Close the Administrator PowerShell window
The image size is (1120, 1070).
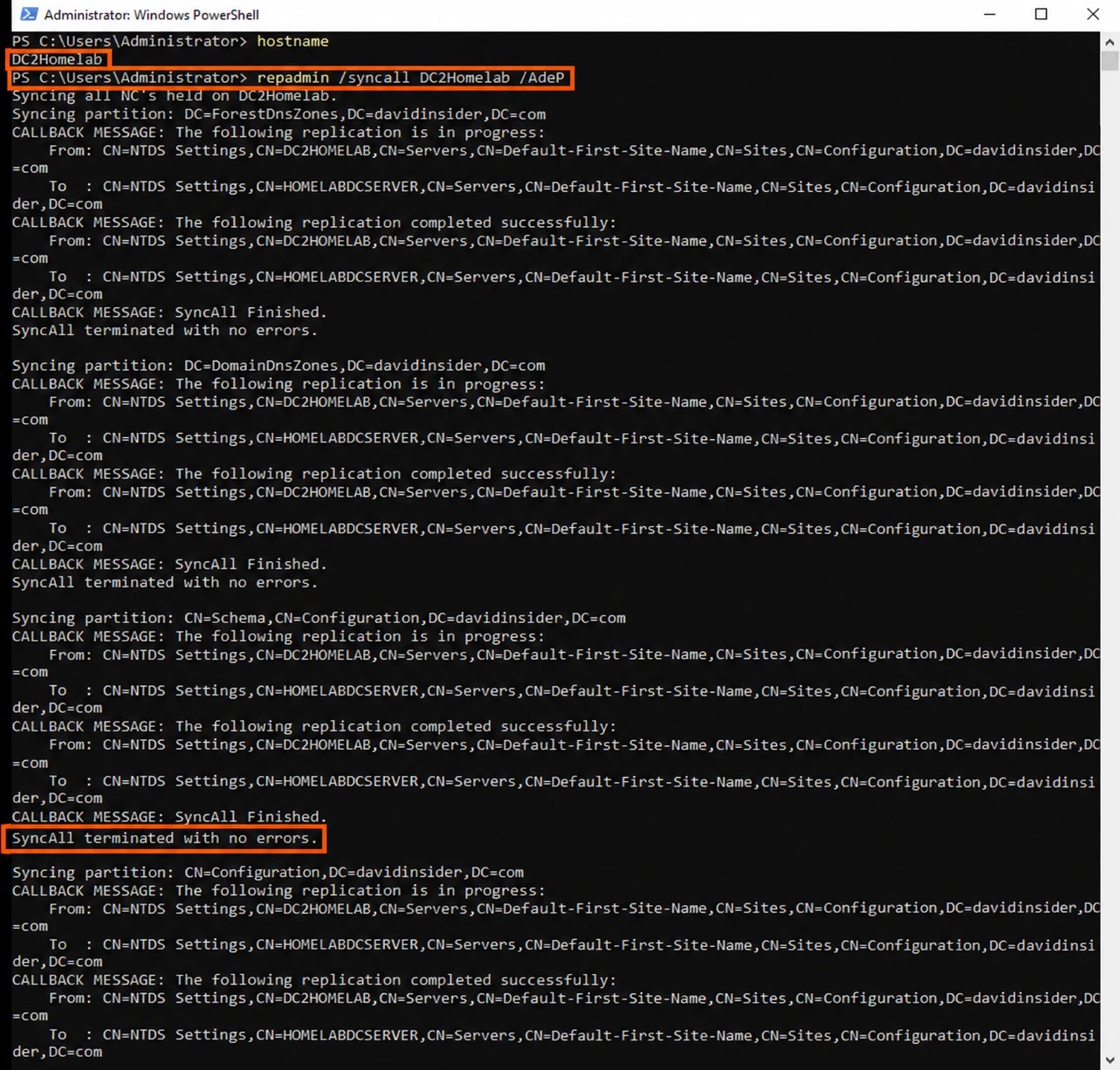coord(1092,14)
